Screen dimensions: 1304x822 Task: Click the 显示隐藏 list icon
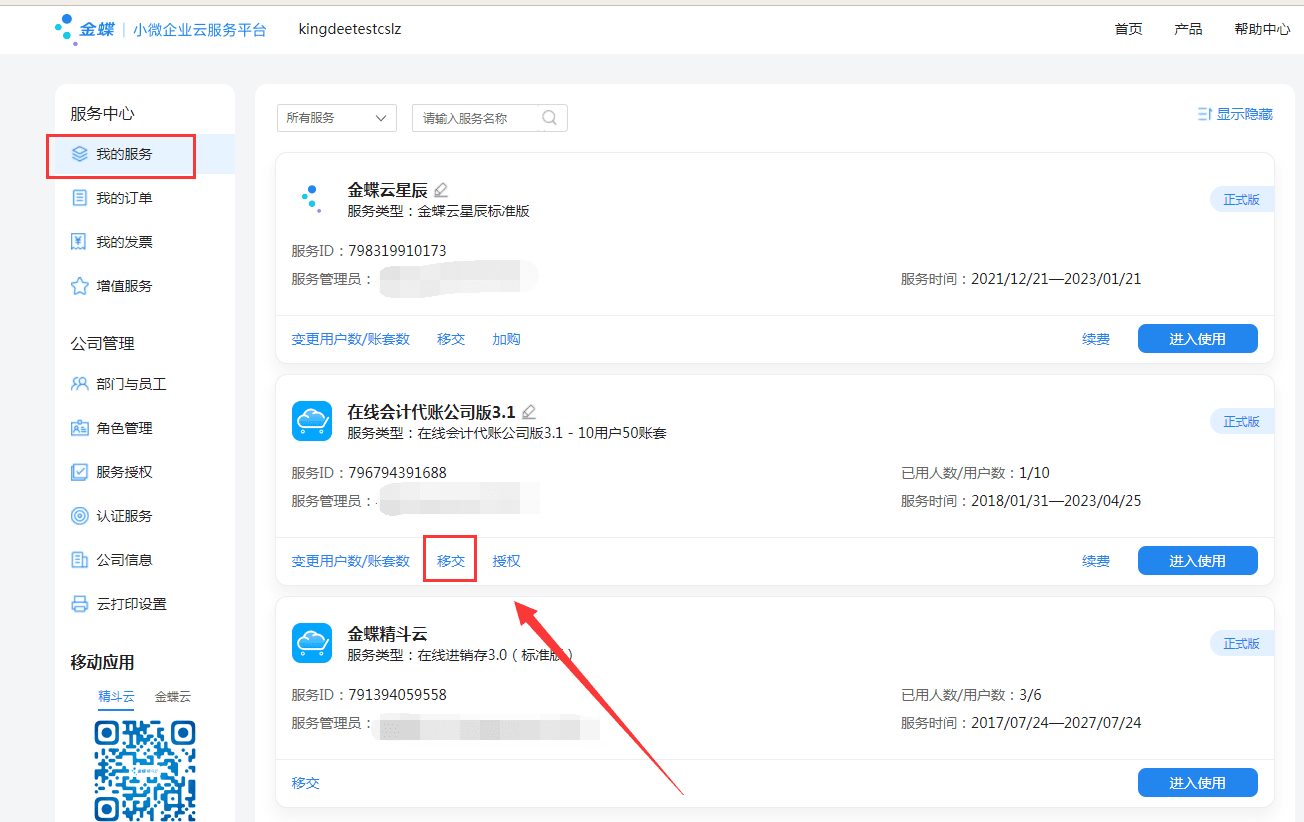[x=1205, y=114]
